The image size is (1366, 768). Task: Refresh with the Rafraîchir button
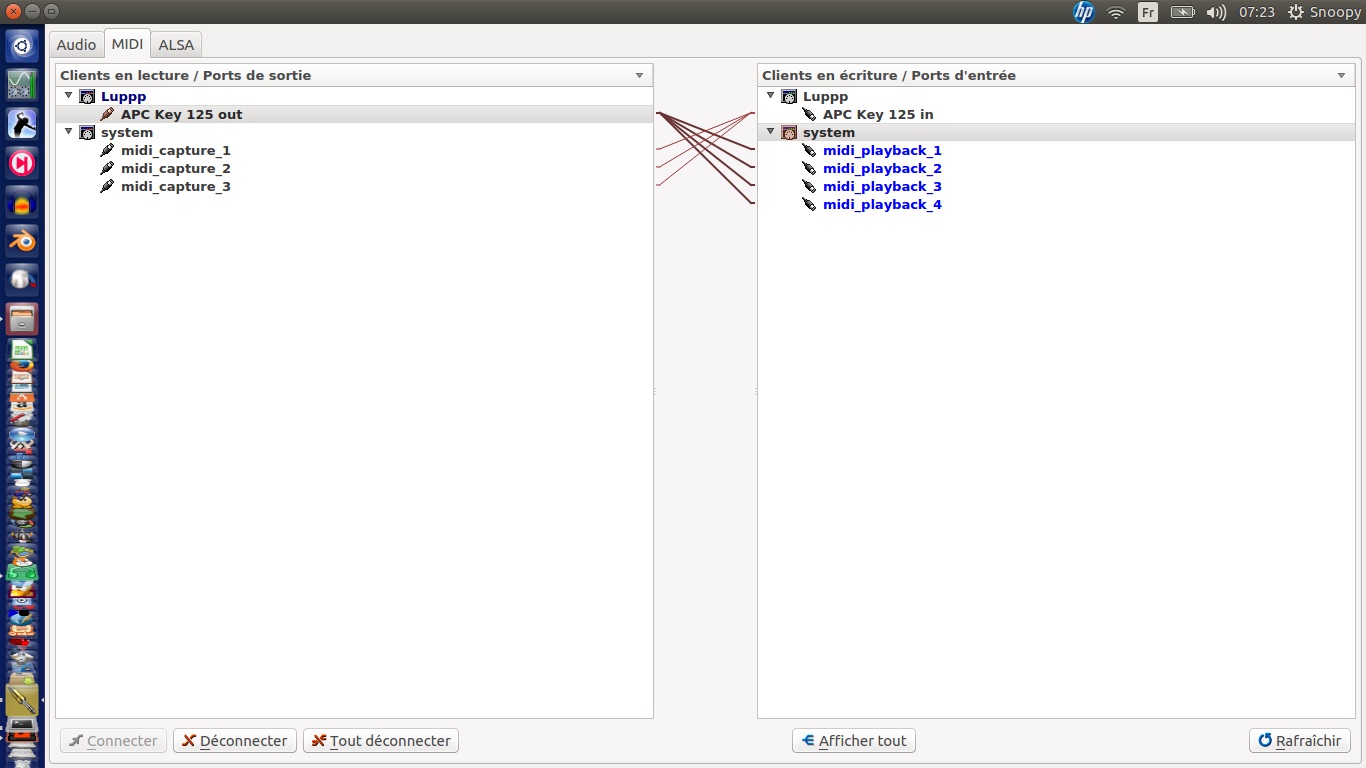coord(1300,741)
